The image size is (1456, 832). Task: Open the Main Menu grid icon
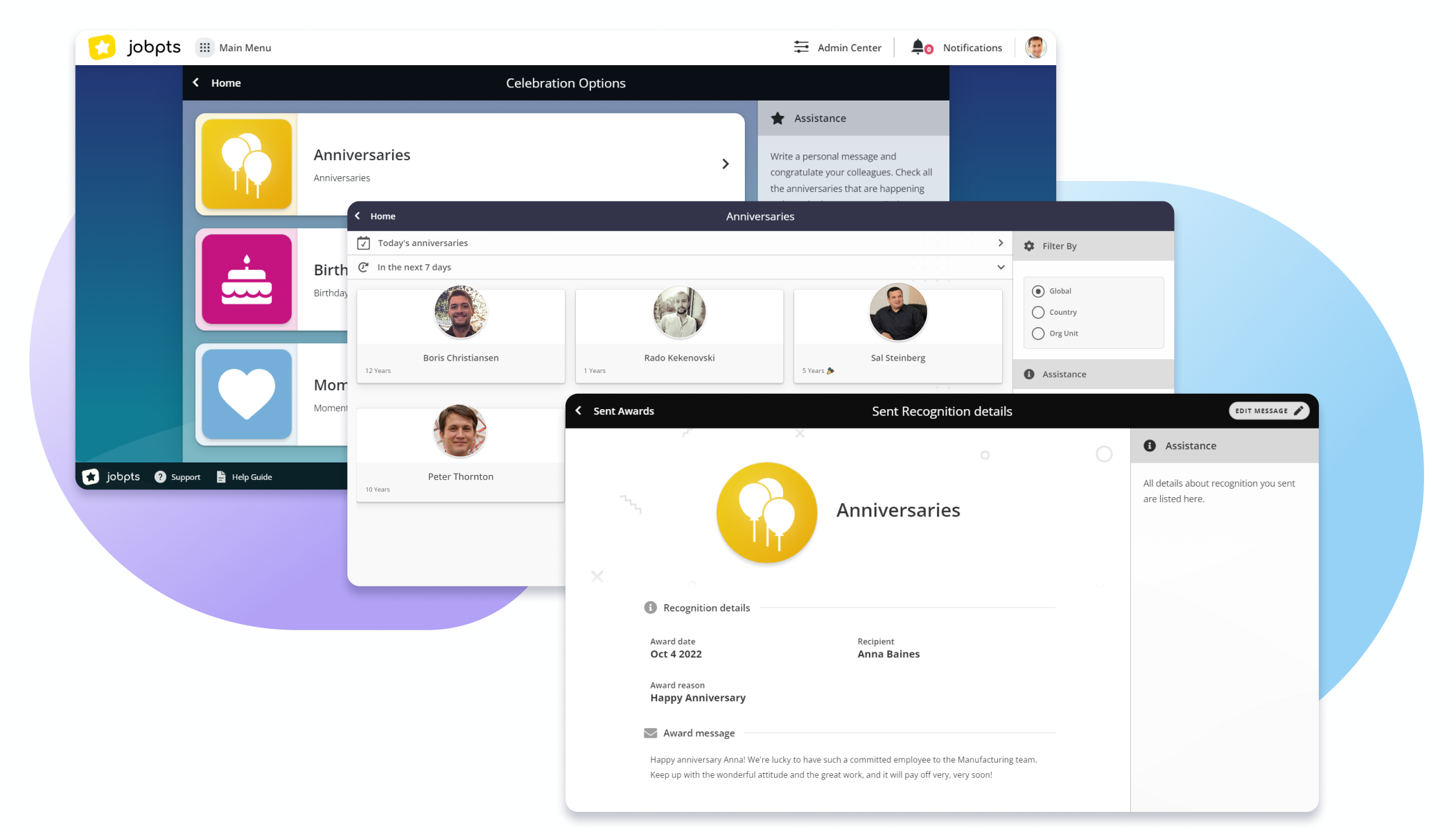point(204,47)
